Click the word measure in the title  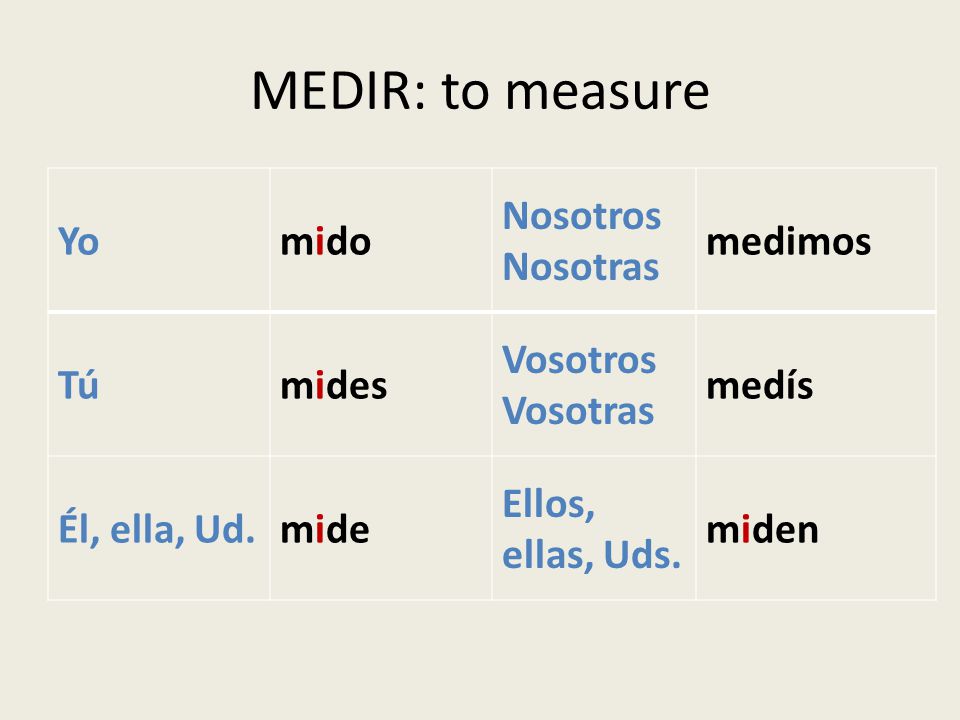pyautogui.click(x=607, y=94)
